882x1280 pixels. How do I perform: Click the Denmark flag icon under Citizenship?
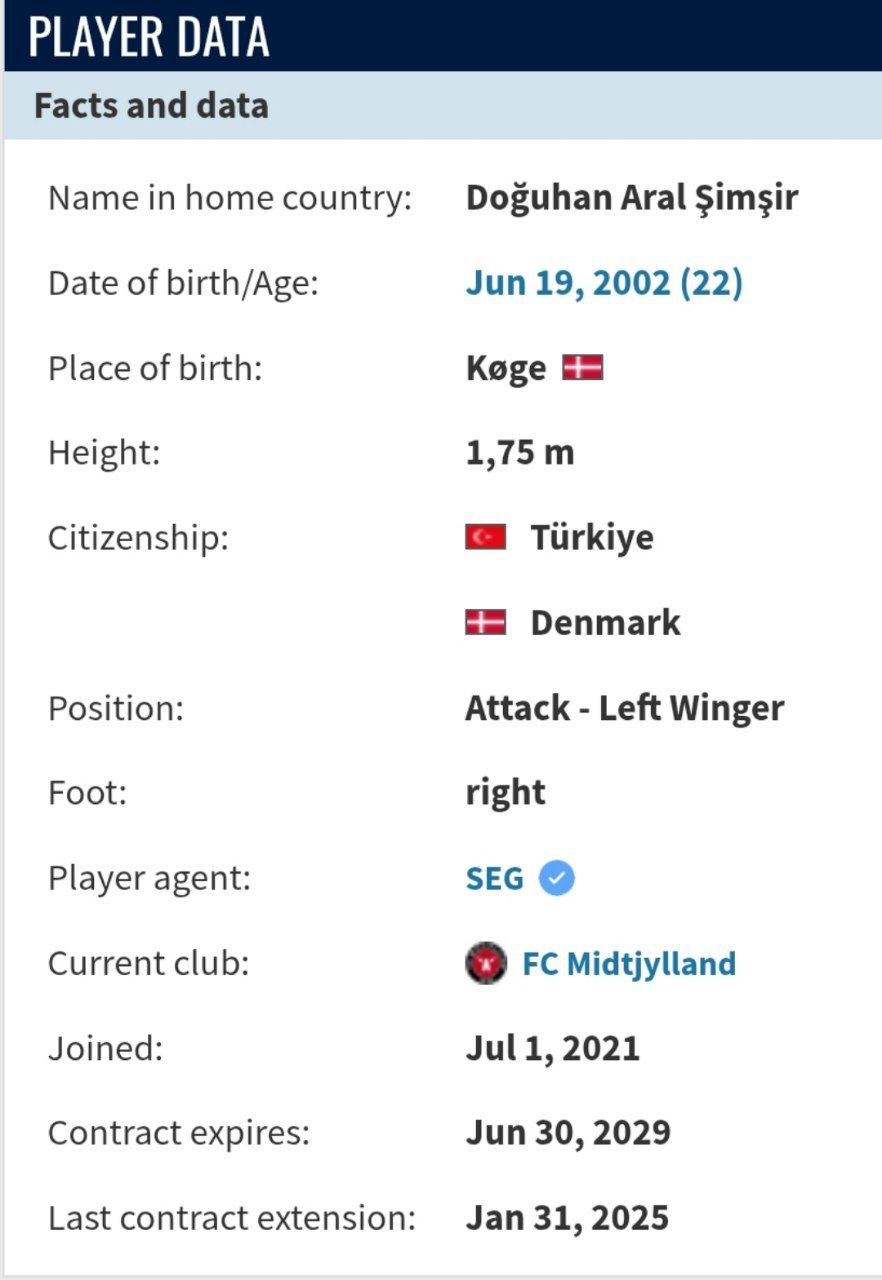pyautogui.click(x=486, y=622)
